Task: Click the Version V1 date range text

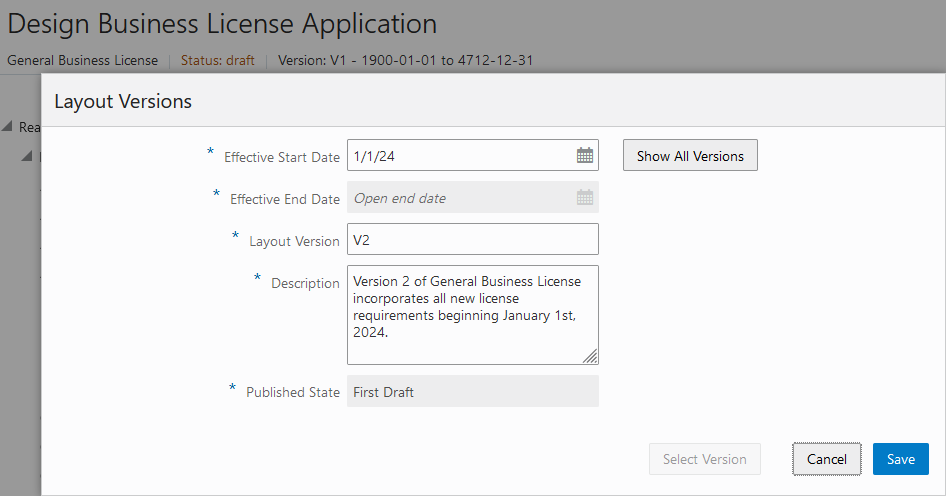Action: [x=405, y=60]
